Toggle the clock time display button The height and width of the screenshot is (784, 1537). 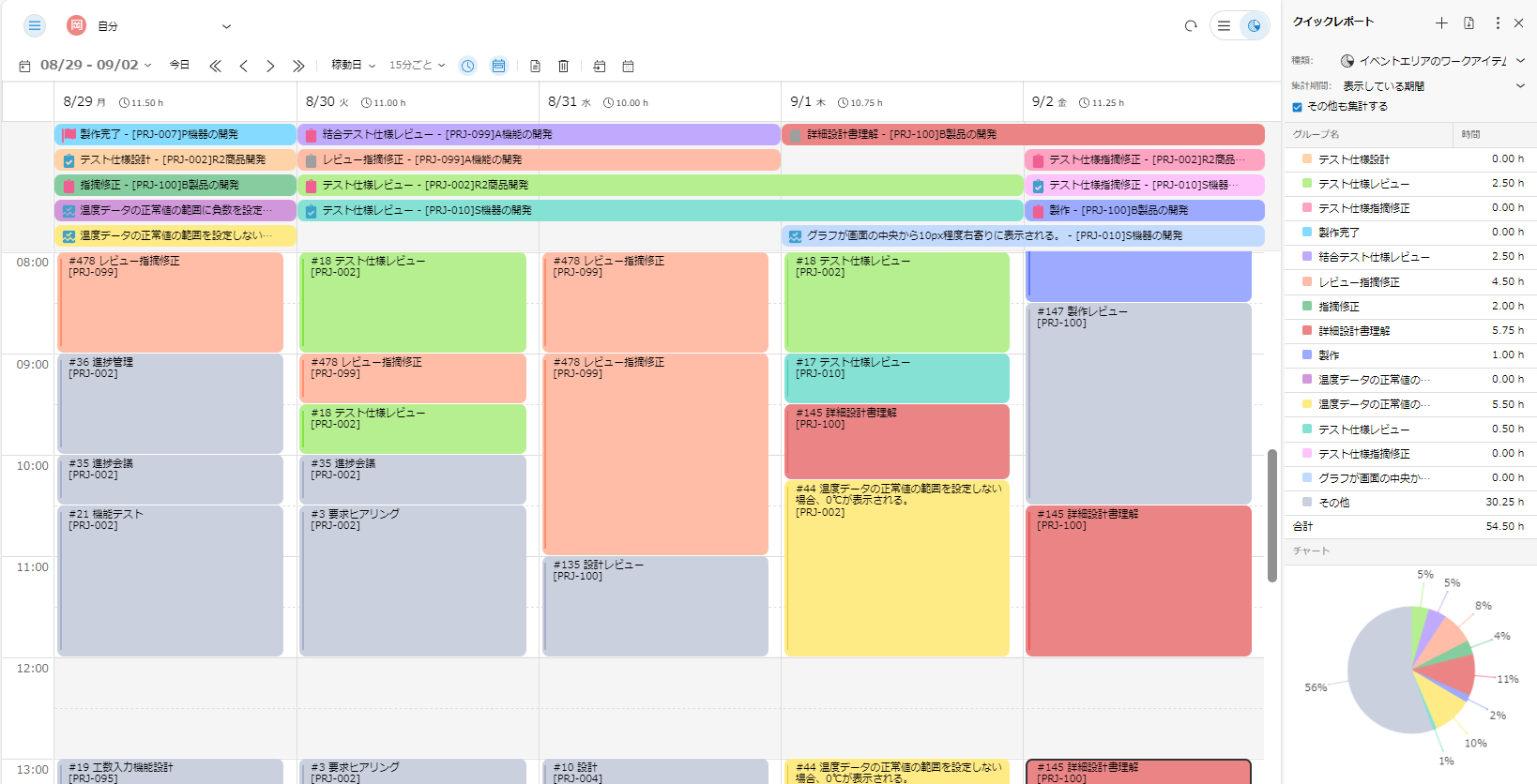(x=467, y=66)
